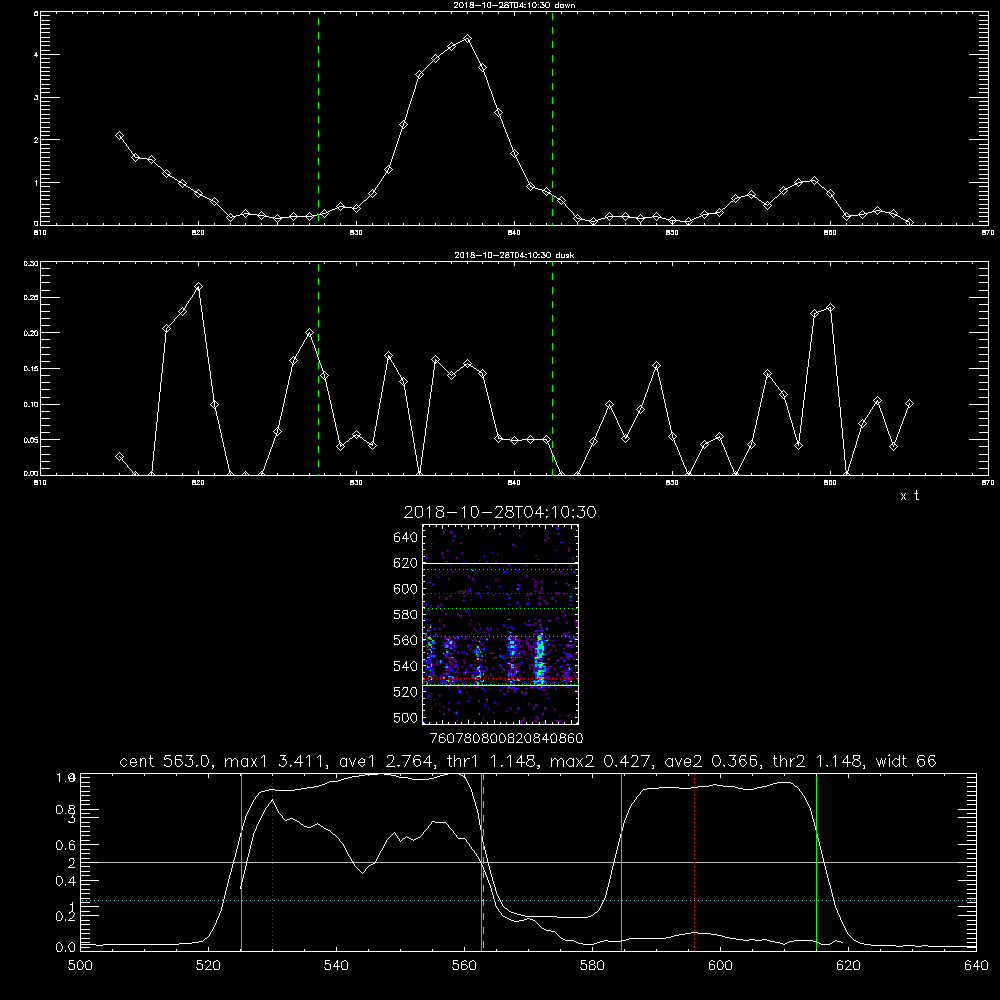Click the right green dashed line in dusk plot
The height and width of the screenshot is (1000, 1000).
tap(552, 369)
